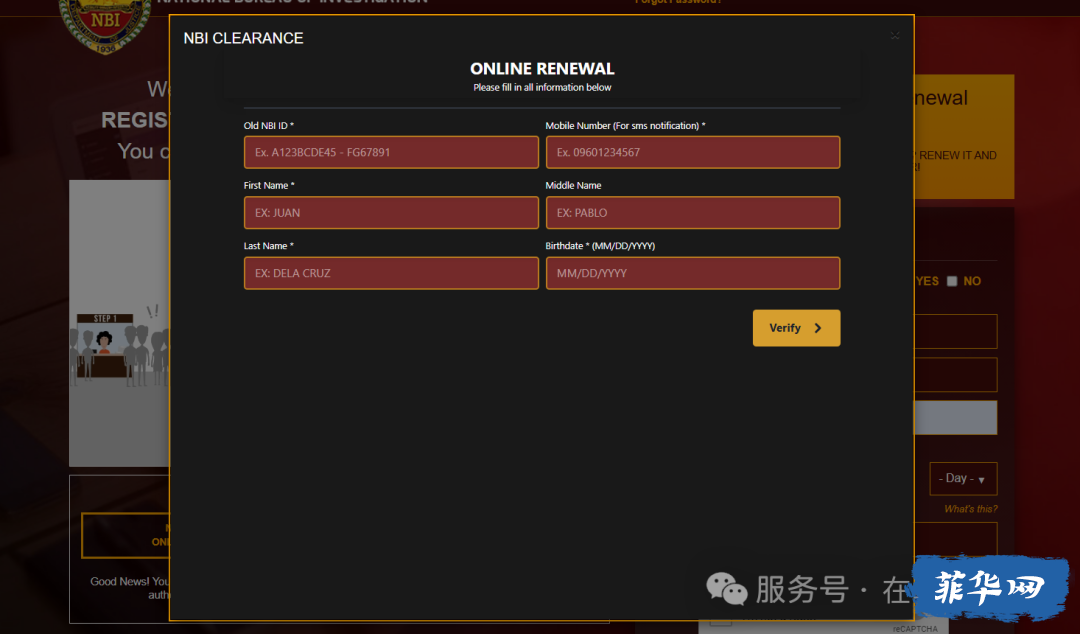Select the Middle Name input field

(x=693, y=212)
